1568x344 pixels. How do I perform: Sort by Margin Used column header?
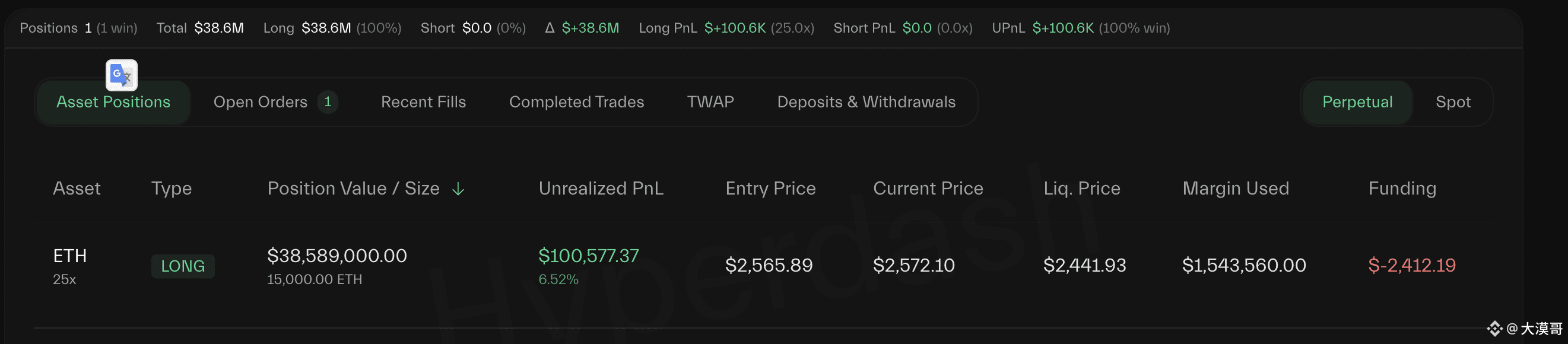pyautogui.click(x=1235, y=189)
